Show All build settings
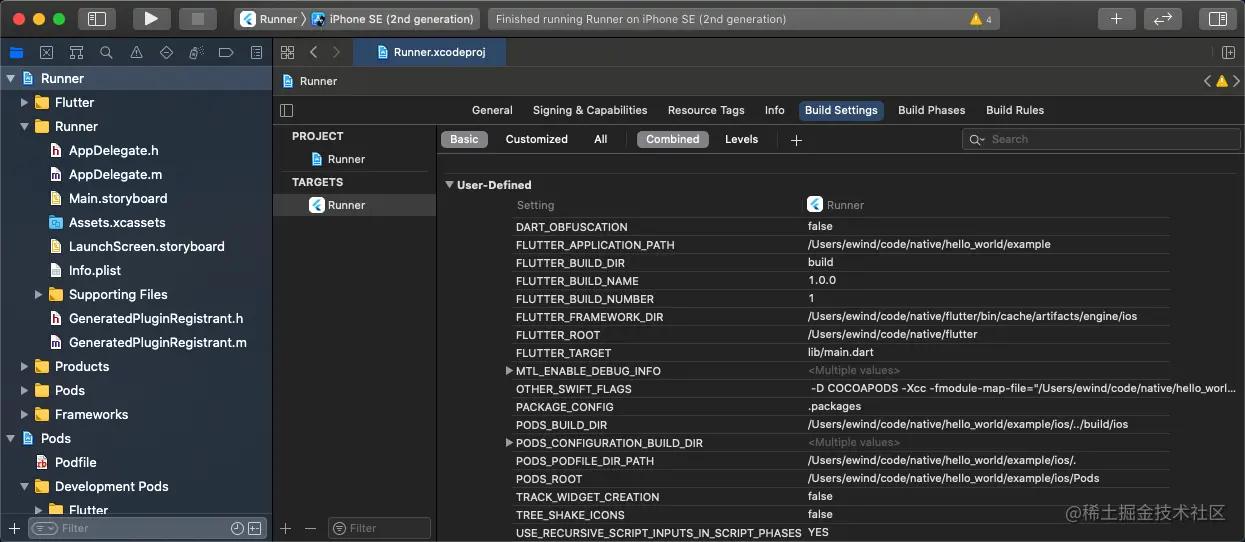Image resolution: width=1245 pixels, height=542 pixels. click(x=600, y=139)
